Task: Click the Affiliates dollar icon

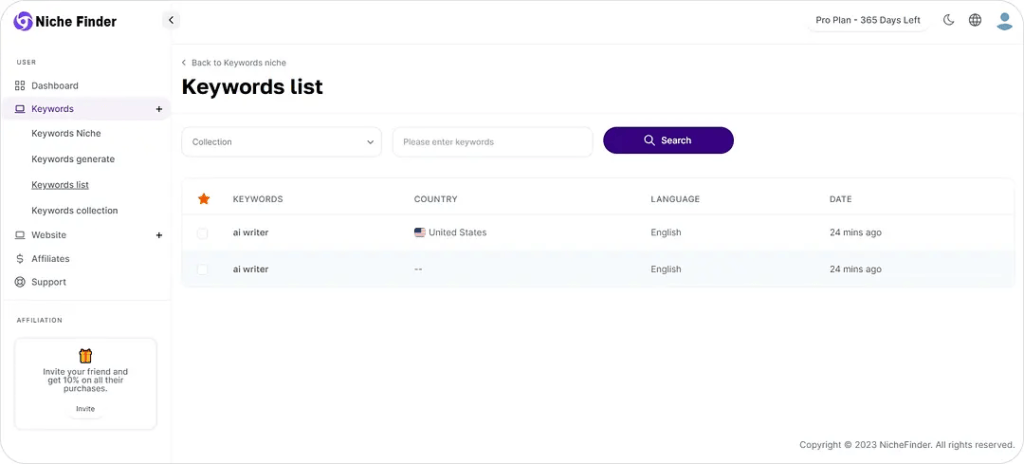Action: (x=20, y=259)
